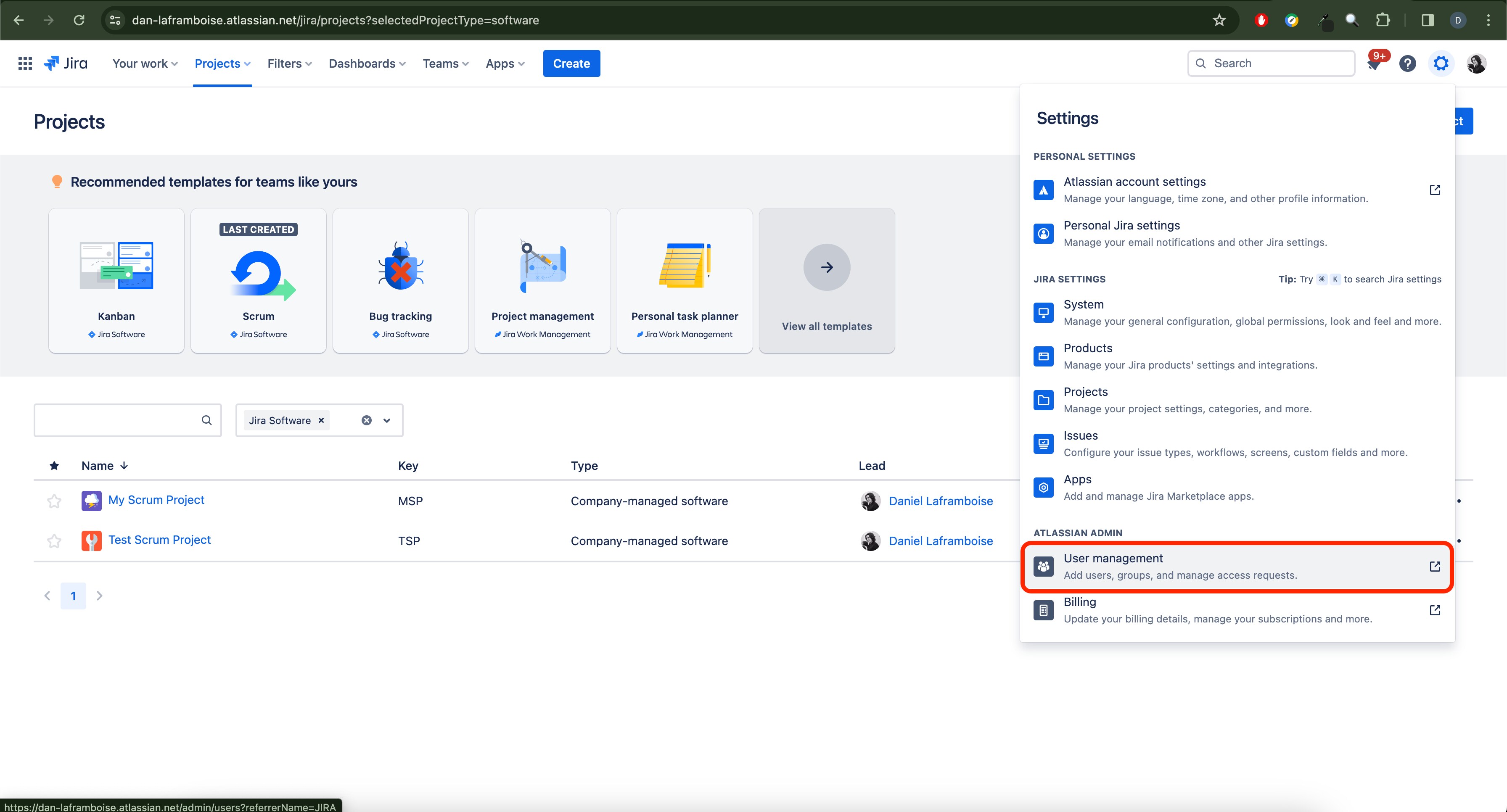Viewport: 1507px width, 812px height.
Task: Open the notifications bell with 9+ badge
Action: click(1375, 63)
